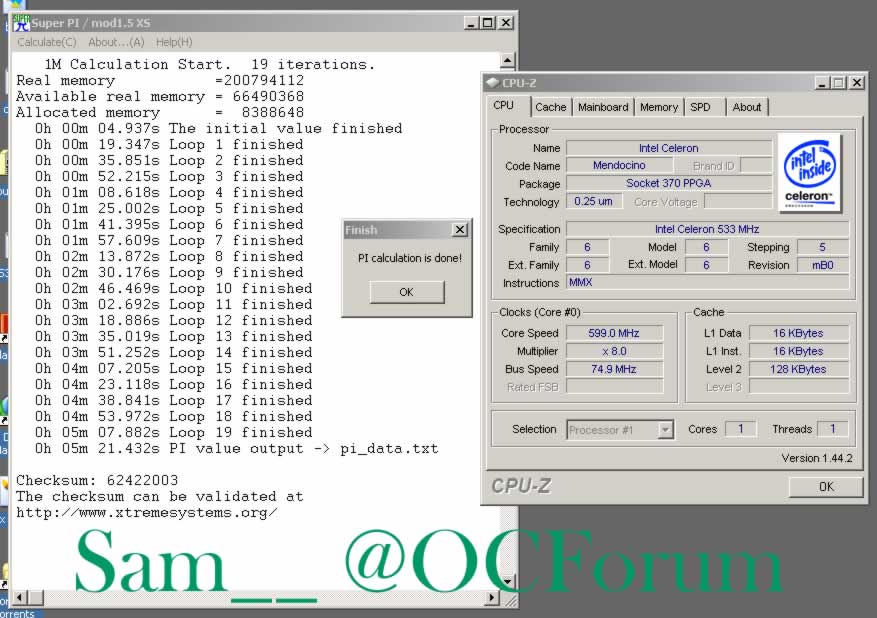Click the Stepping value 5
The height and width of the screenshot is (618, 877).
coord(823,247)
